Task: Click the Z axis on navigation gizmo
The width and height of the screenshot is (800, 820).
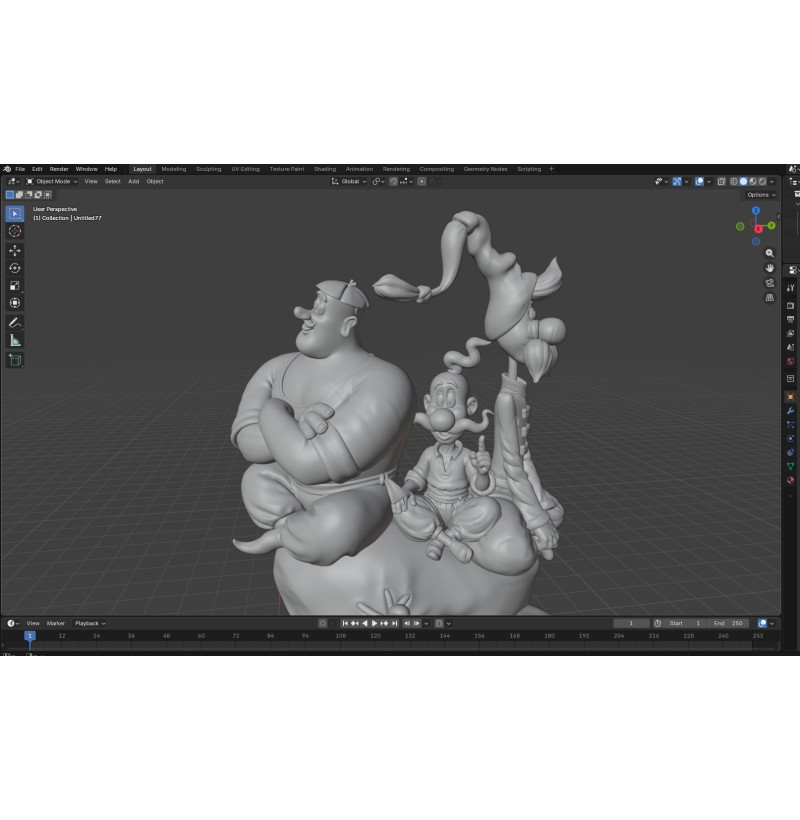Action: click(756, 210)
